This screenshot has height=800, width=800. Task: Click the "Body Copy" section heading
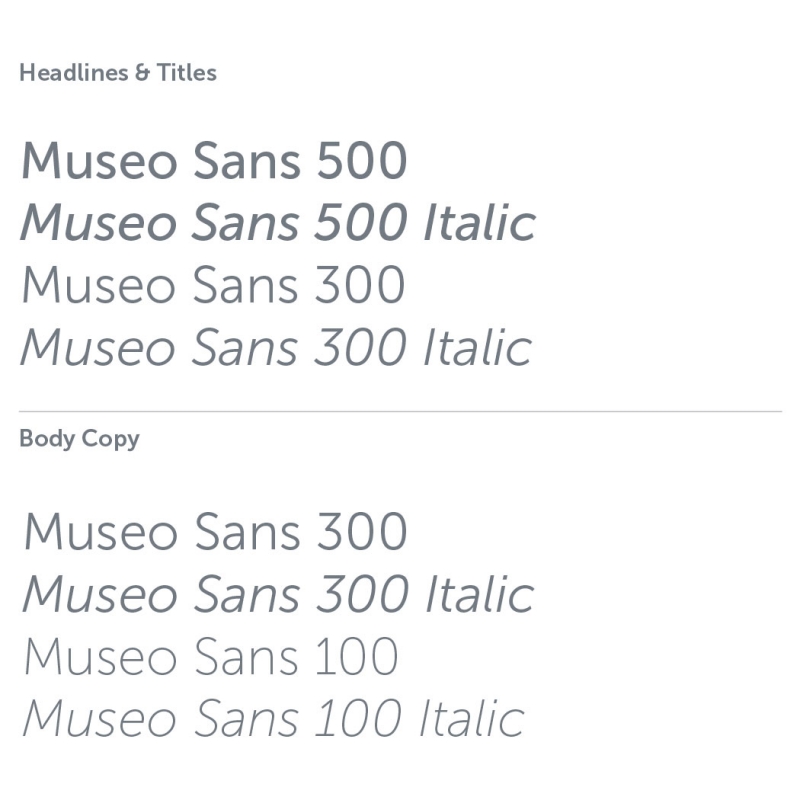click(x=79, y=439)
